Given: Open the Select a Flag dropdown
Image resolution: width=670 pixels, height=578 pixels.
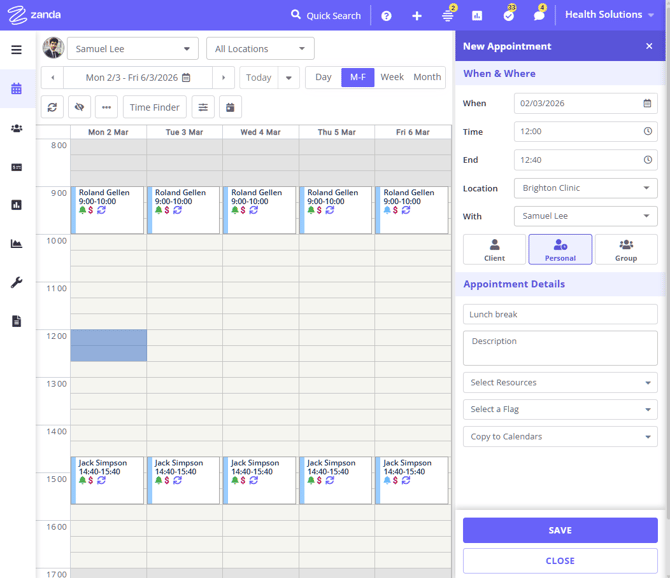Looking at the screenshot, I should (560, 409).
